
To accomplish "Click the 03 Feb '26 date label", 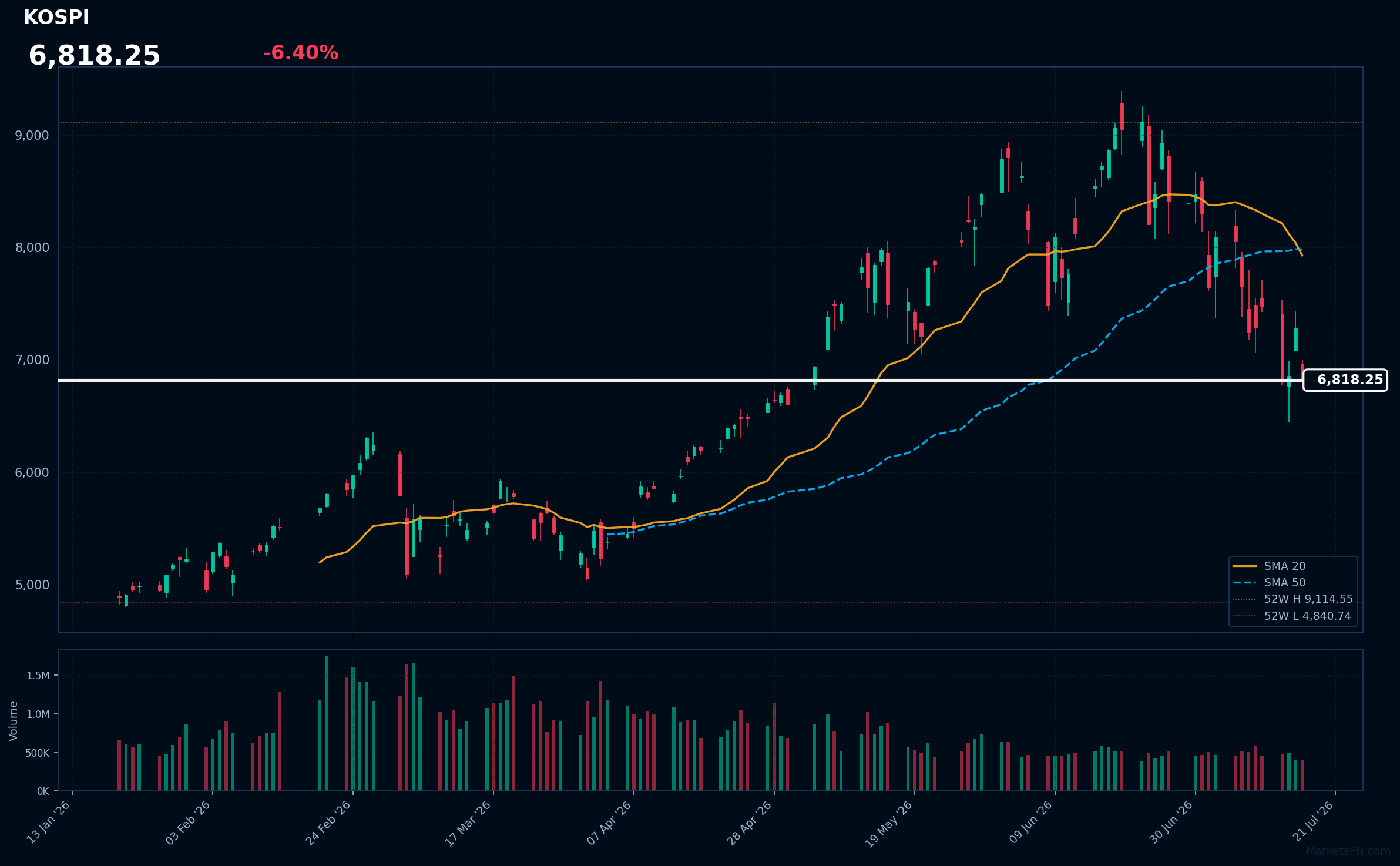I will pos(188,823).
